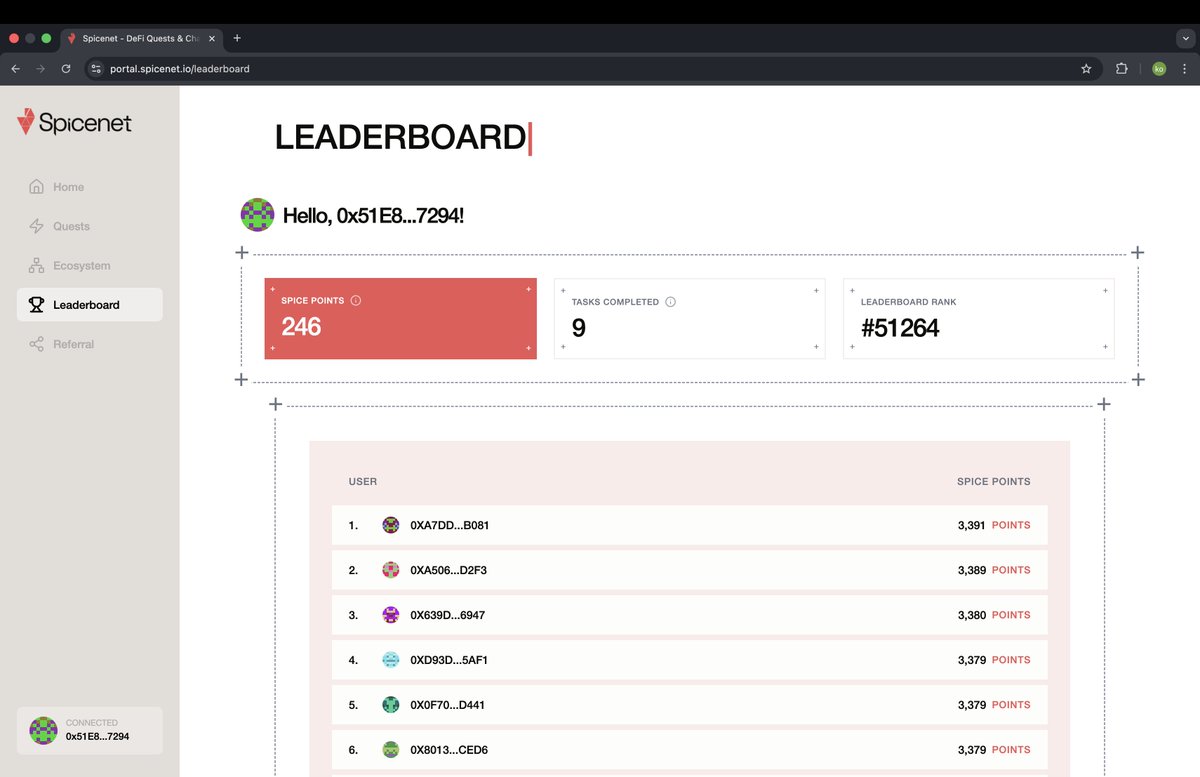Select rank 2 user 0XA506...D2F3

point(690,570)
